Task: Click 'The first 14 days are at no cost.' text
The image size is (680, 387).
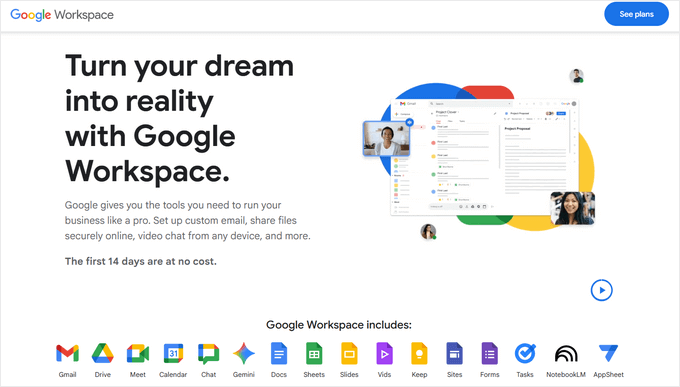Action: tap(141, 261)
